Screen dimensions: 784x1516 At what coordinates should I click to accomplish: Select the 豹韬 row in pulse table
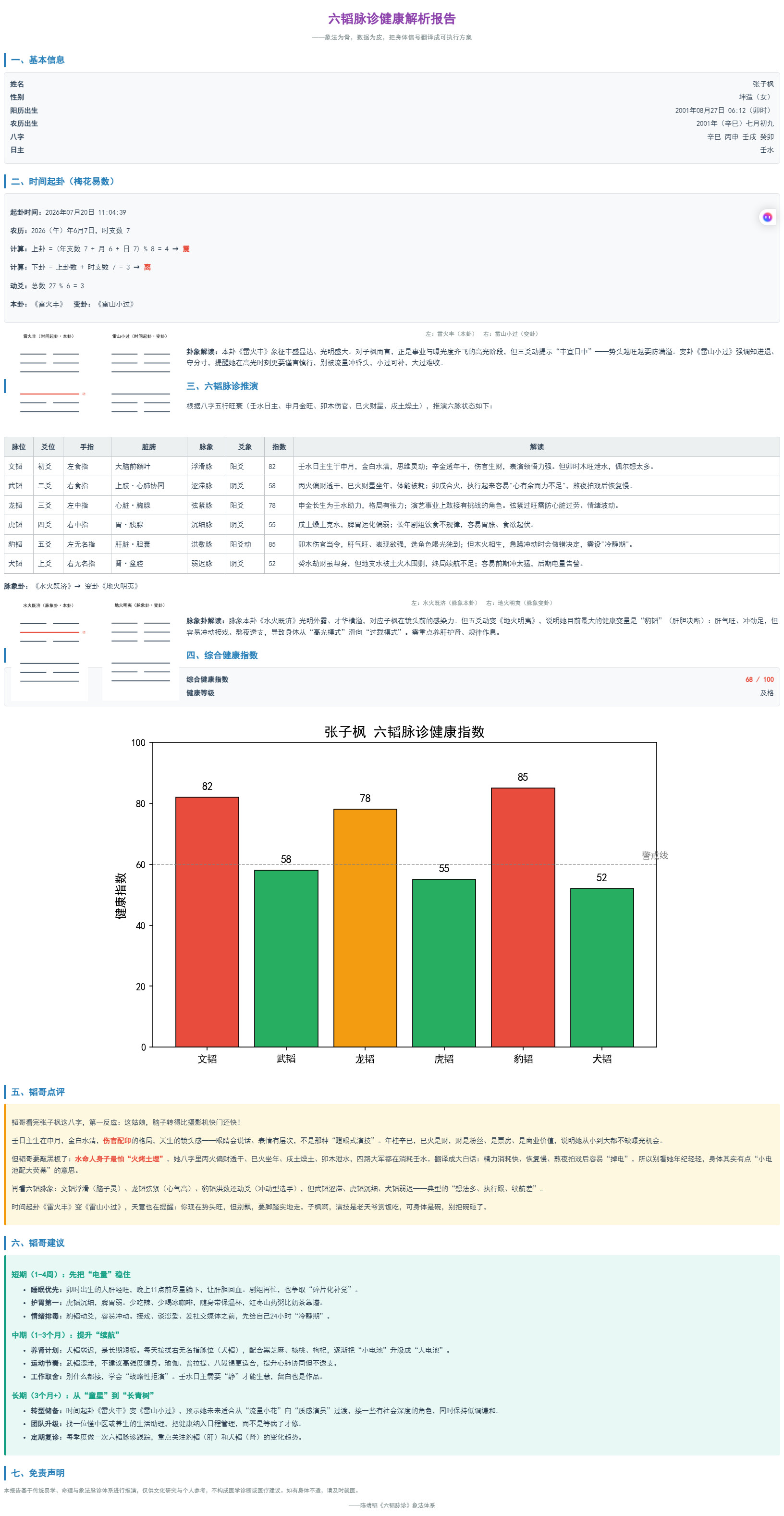coord(392,544)
